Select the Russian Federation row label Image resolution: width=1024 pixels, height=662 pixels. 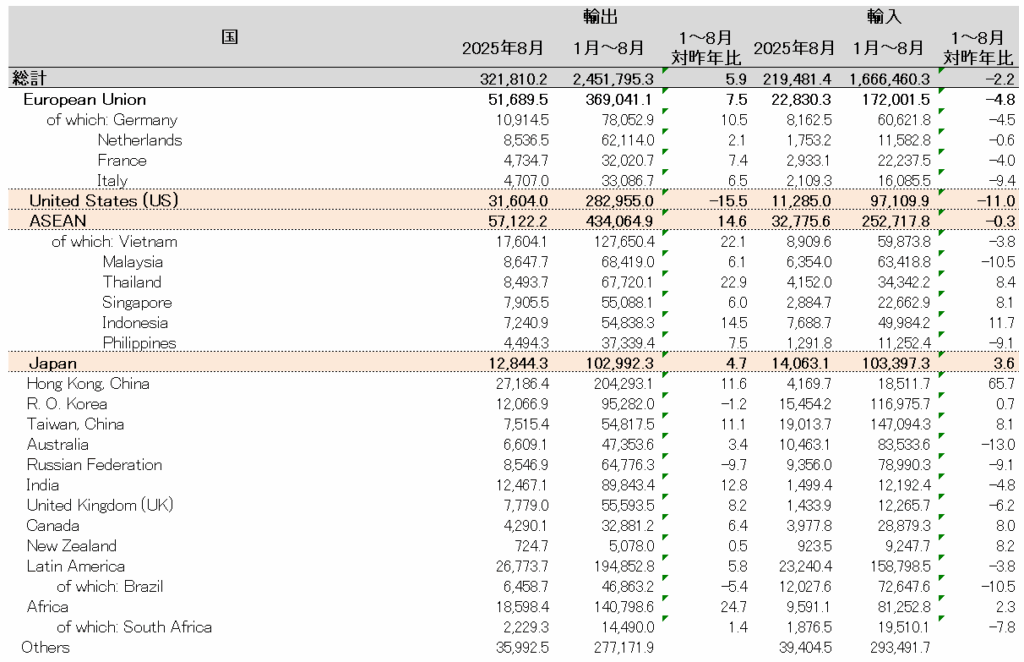(94, 464)
